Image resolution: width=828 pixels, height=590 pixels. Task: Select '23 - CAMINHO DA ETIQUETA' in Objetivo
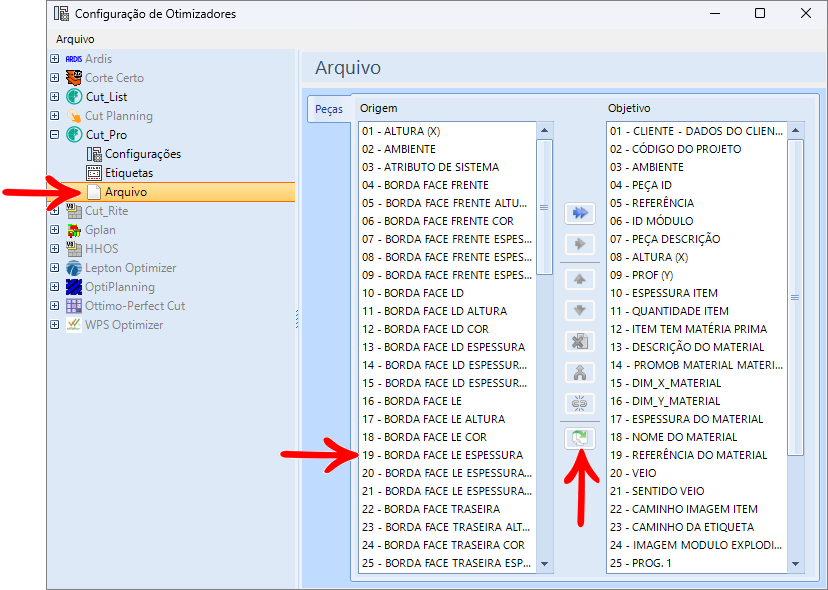click(x=697, y=527)
